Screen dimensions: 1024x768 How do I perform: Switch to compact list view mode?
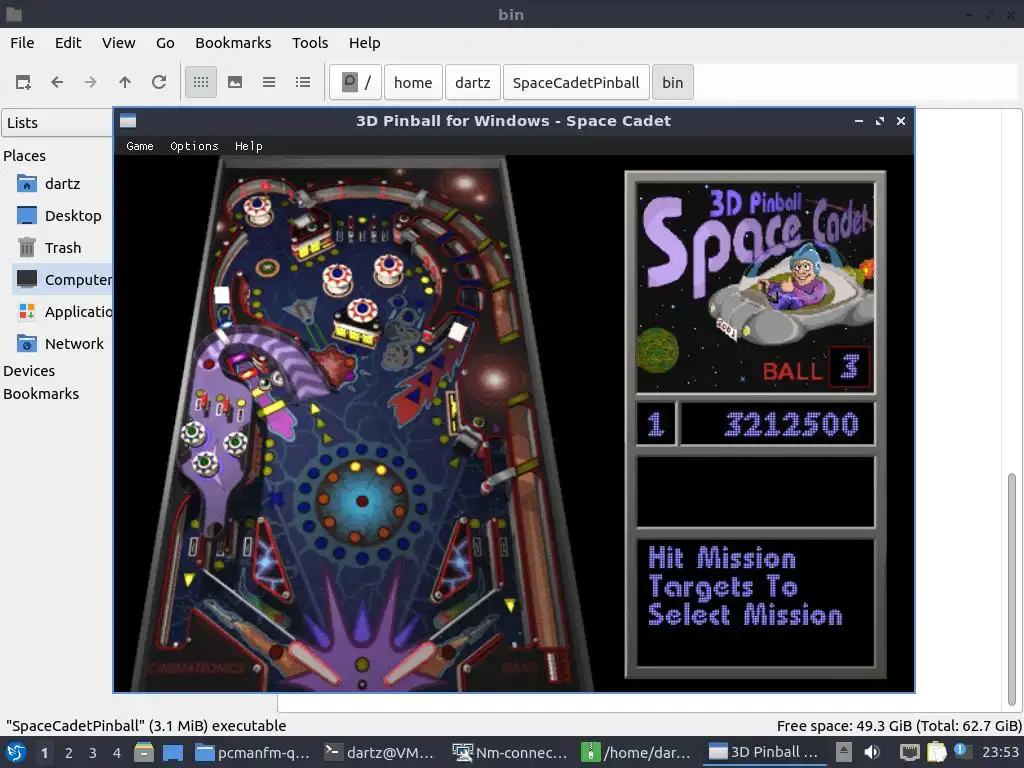pos(269,82)
